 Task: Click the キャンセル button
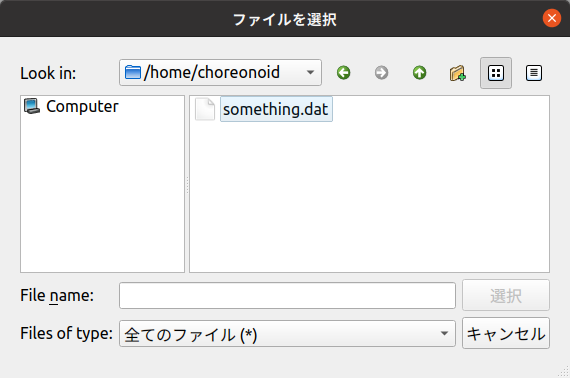(506, 333)
